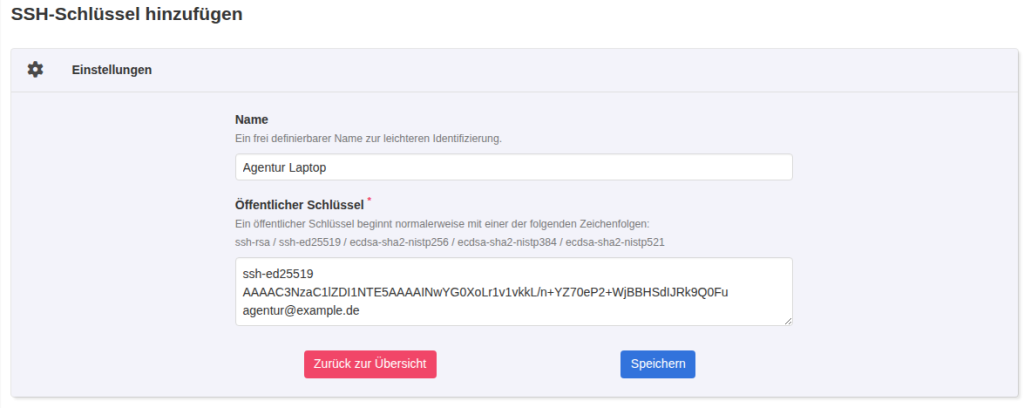Click inside the public key textarea

click(x=513, y=291)
